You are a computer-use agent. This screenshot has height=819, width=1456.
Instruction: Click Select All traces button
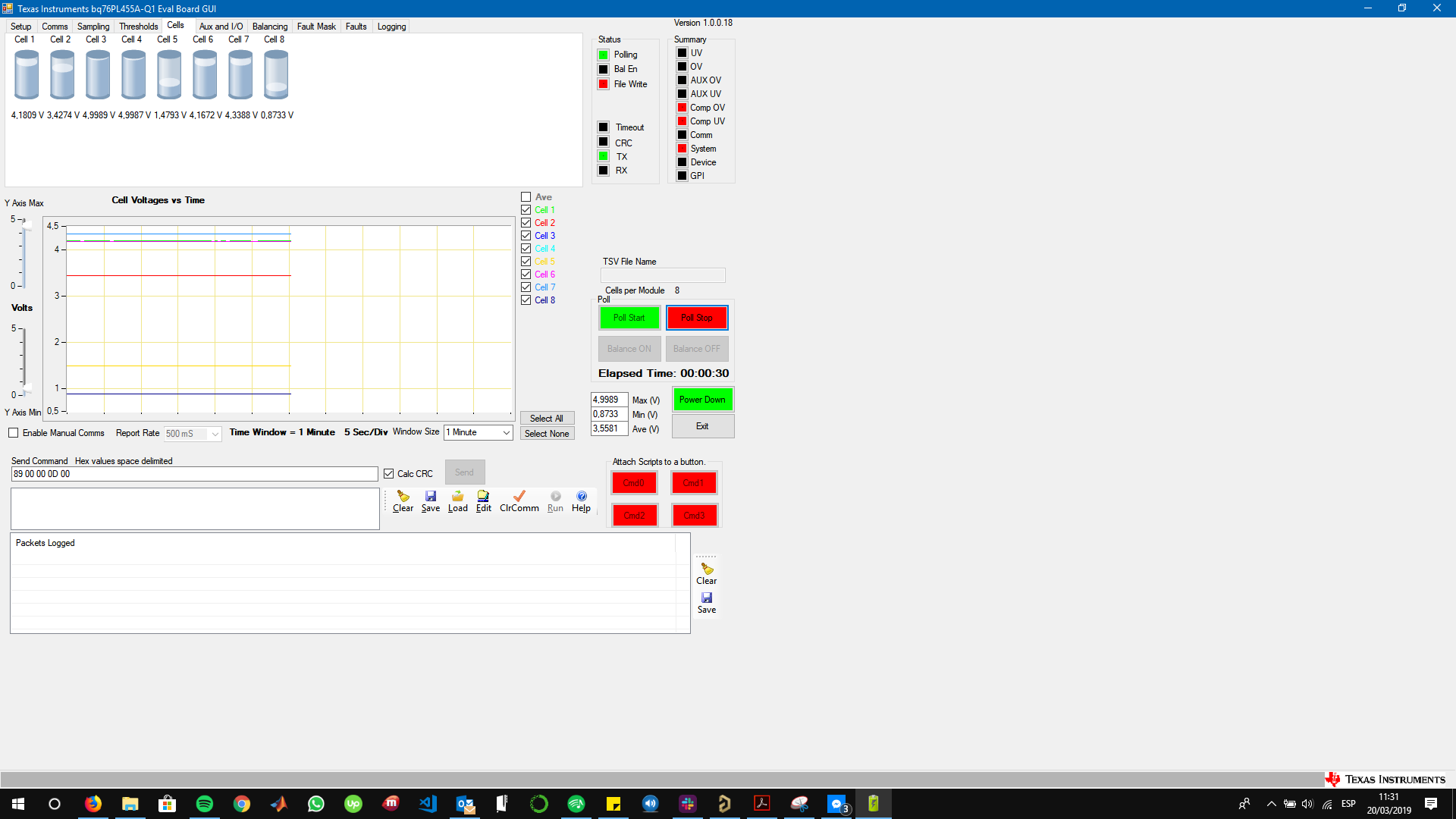pyautogui.click(x=547, y=419)
